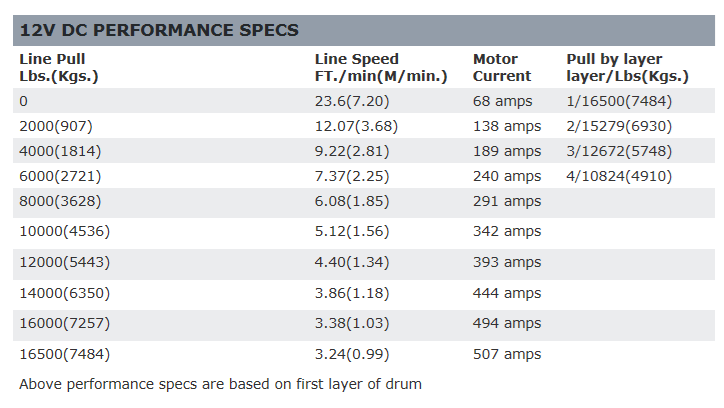Select the 2000(907) line pull cell
The width and height of the screenshot is (724, 408).
[56, 126]
